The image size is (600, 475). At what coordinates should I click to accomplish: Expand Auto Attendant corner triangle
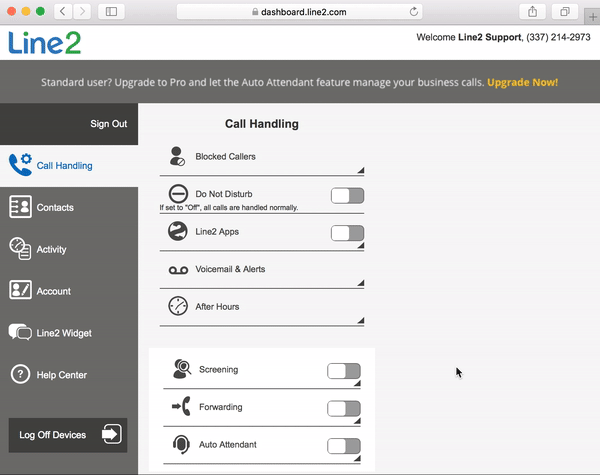pyautogui.click(x=357, y=458)
